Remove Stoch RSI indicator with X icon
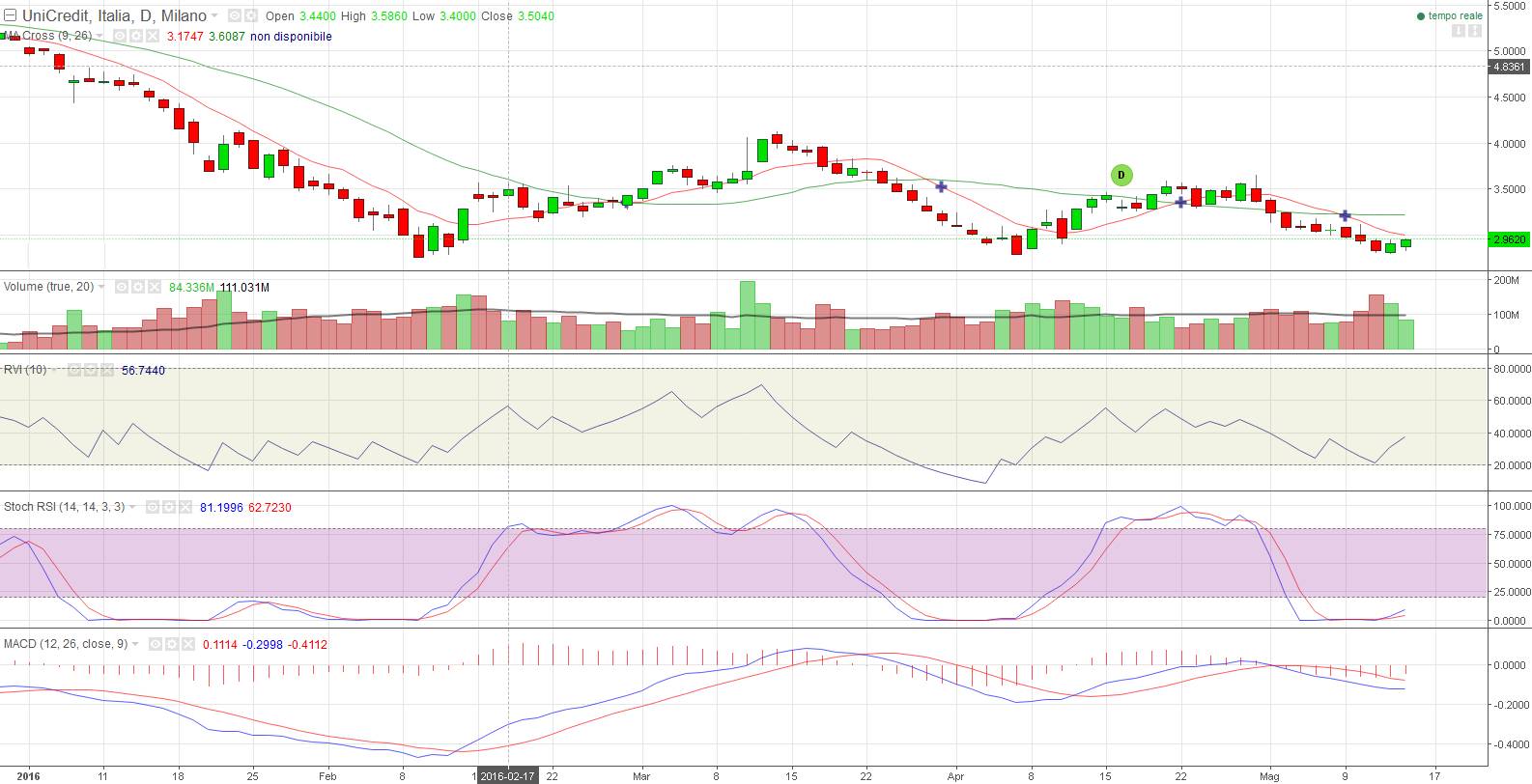This screenshot has width=1532, height=784. [185, 507]
